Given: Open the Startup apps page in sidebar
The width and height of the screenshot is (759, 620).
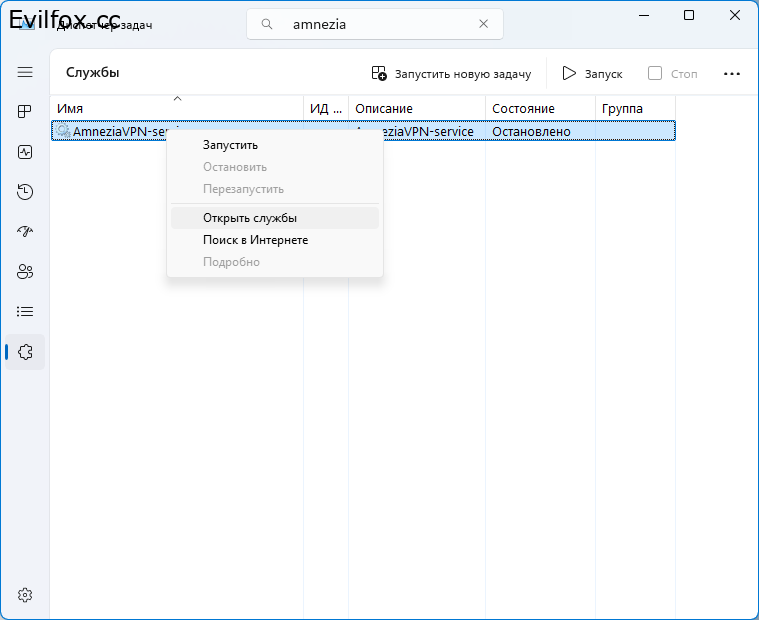Looking at the screenshot, I should tap(25, 232).
